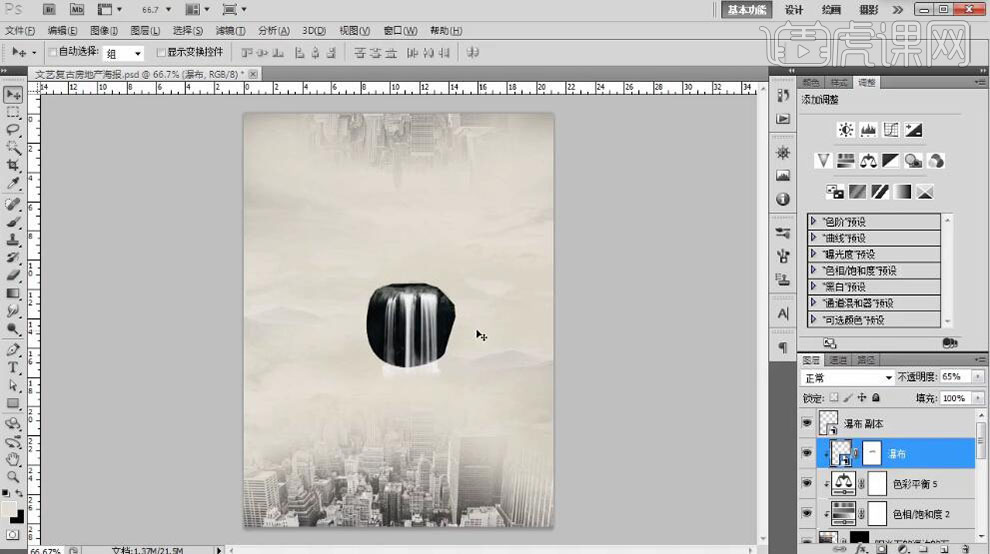Open the 文件(F) menu

(x=20, y=30)
